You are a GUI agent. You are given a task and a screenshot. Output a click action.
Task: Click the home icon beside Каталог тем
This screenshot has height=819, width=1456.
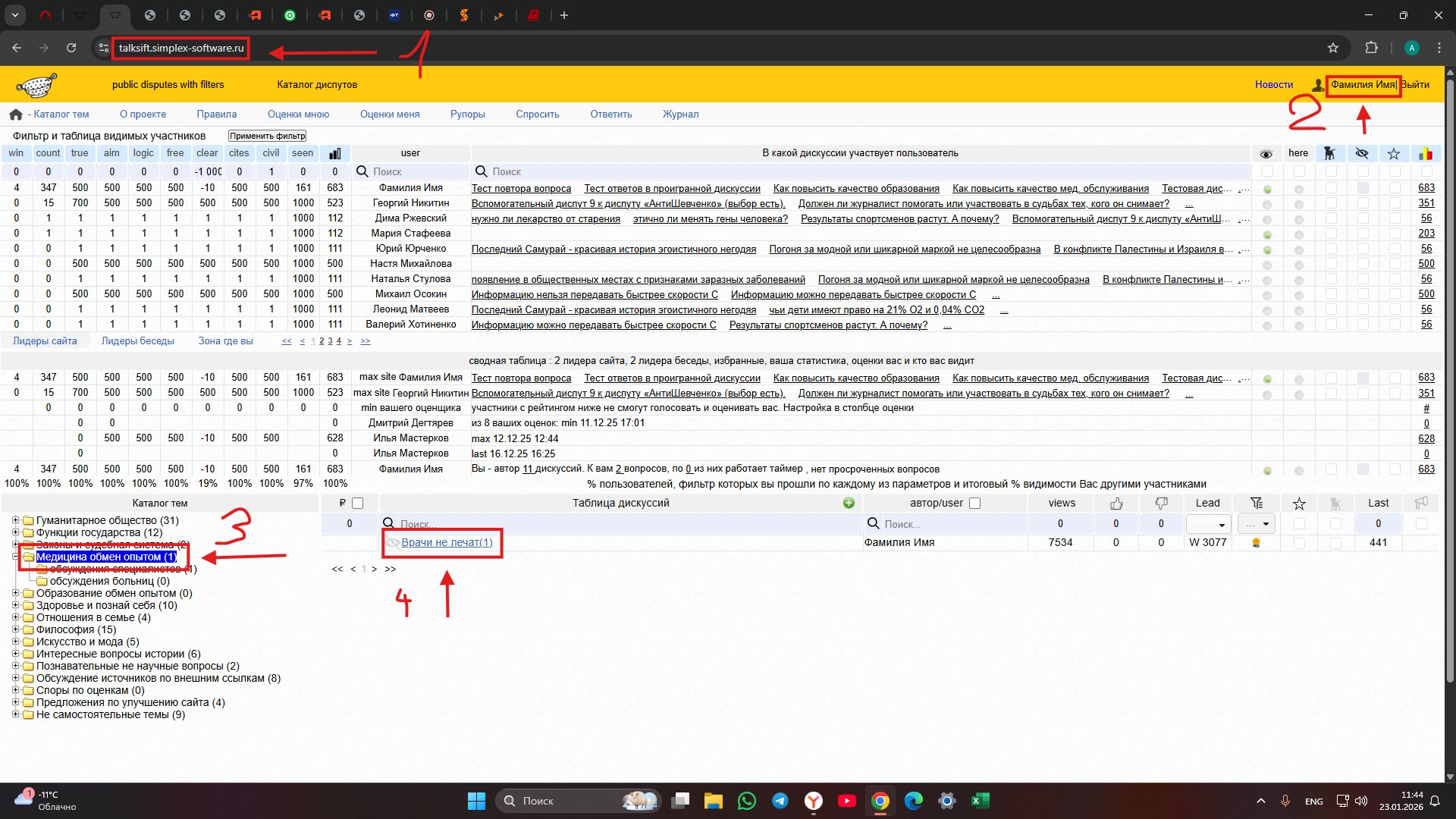click(x=15, y=115)
